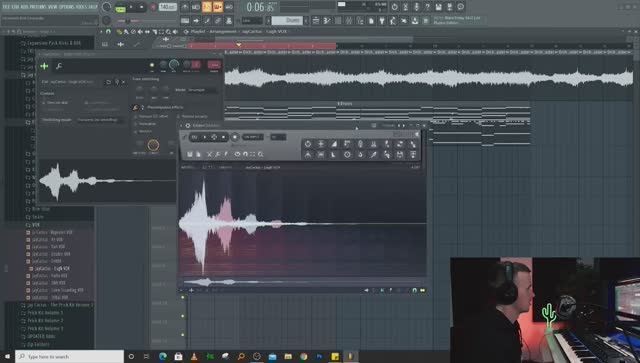Click the main transport stop button
Image resolution: width=640 pixels, height=363 pixels.
(142, 7)
